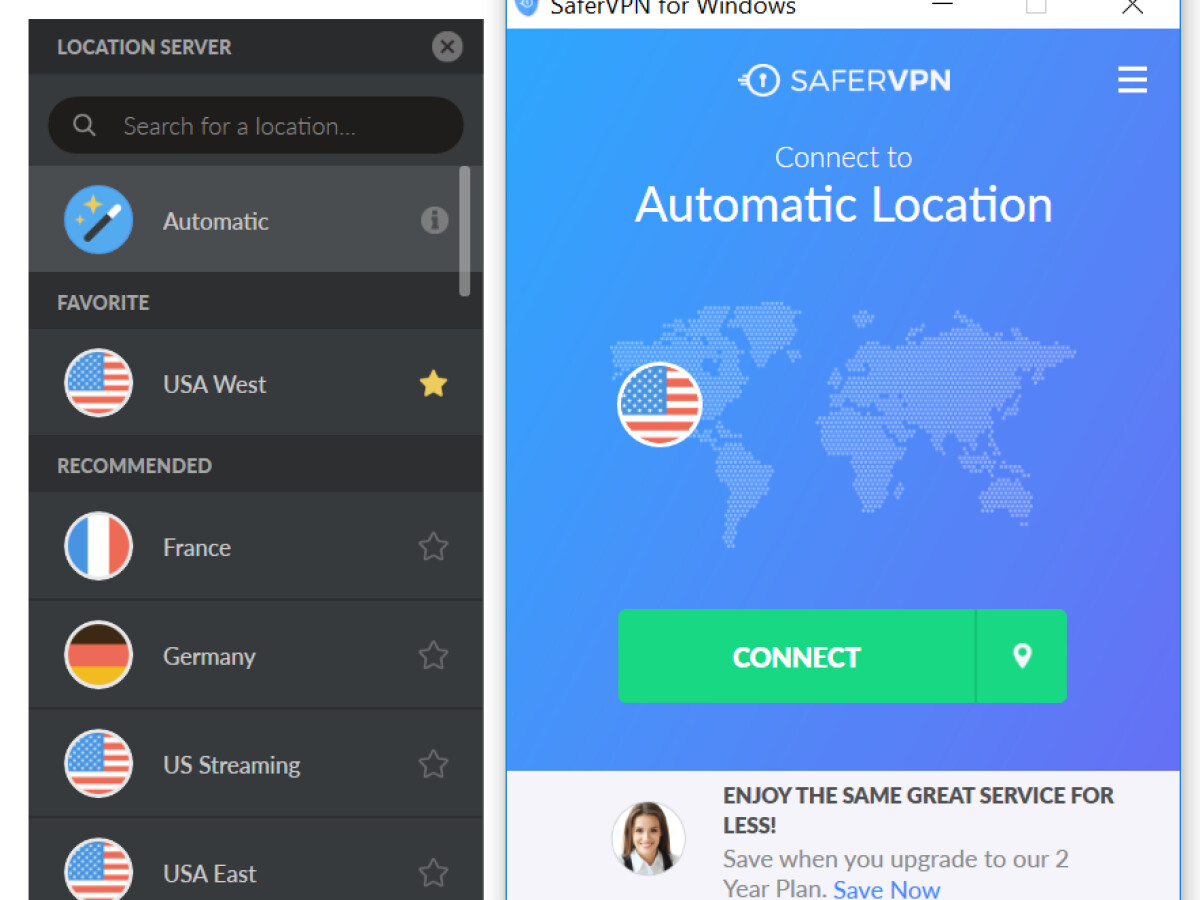Click the Germany flag icon
The width and height of the screenshot is (1200, 900).
pos(99,655)
